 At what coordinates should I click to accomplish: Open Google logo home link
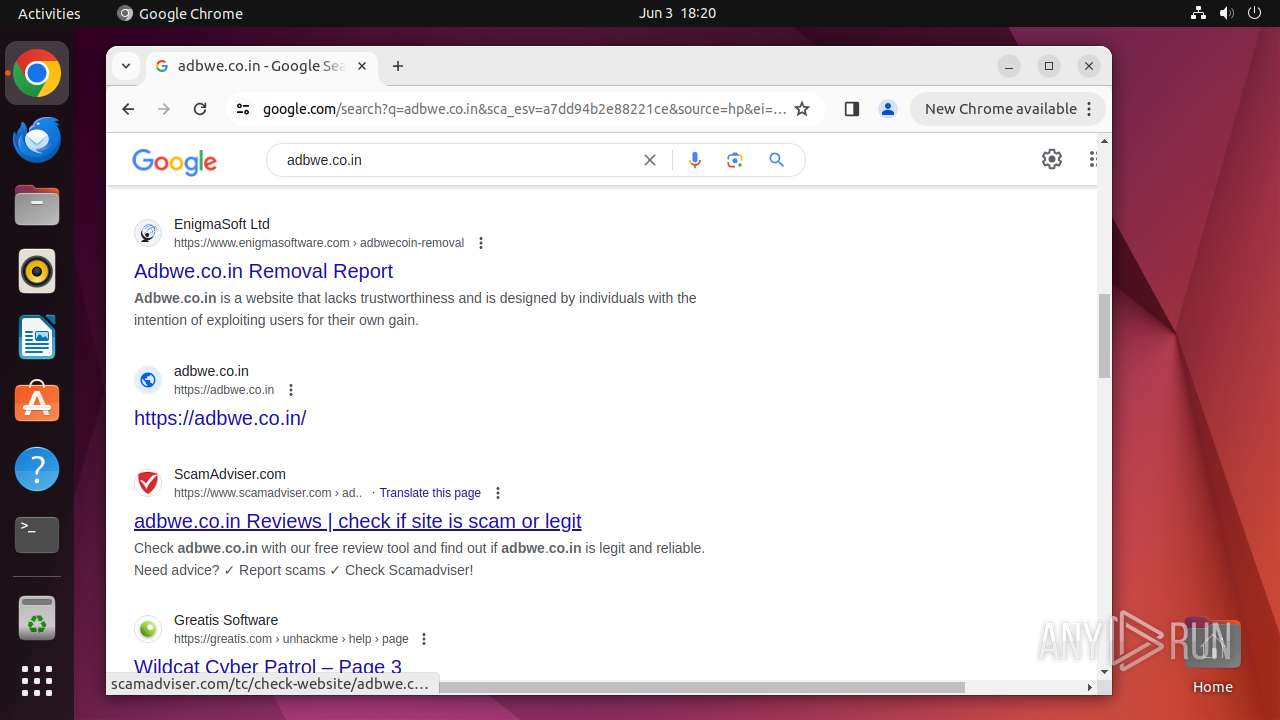pyautogui.click(x=175, y=161)
